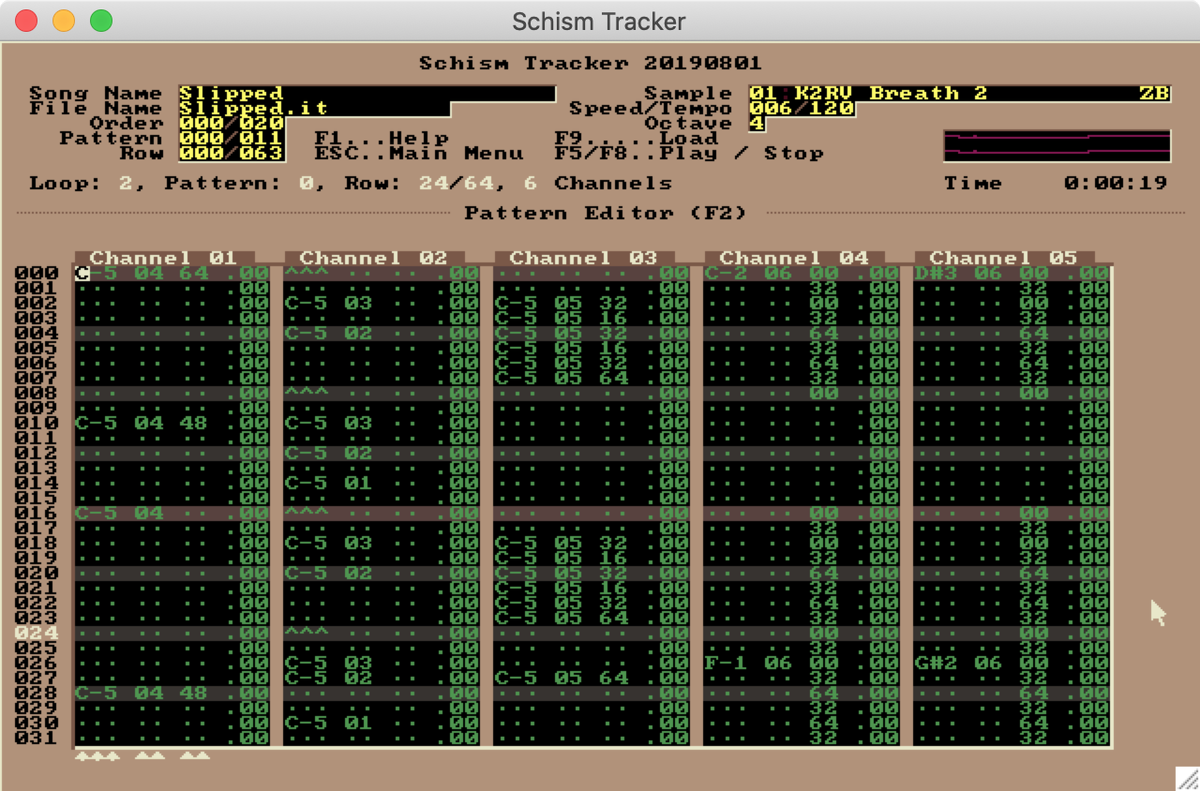This screenshot has height=791, width=1200.
Task: Select the Channel 04 header
Action: click(794, 258)
